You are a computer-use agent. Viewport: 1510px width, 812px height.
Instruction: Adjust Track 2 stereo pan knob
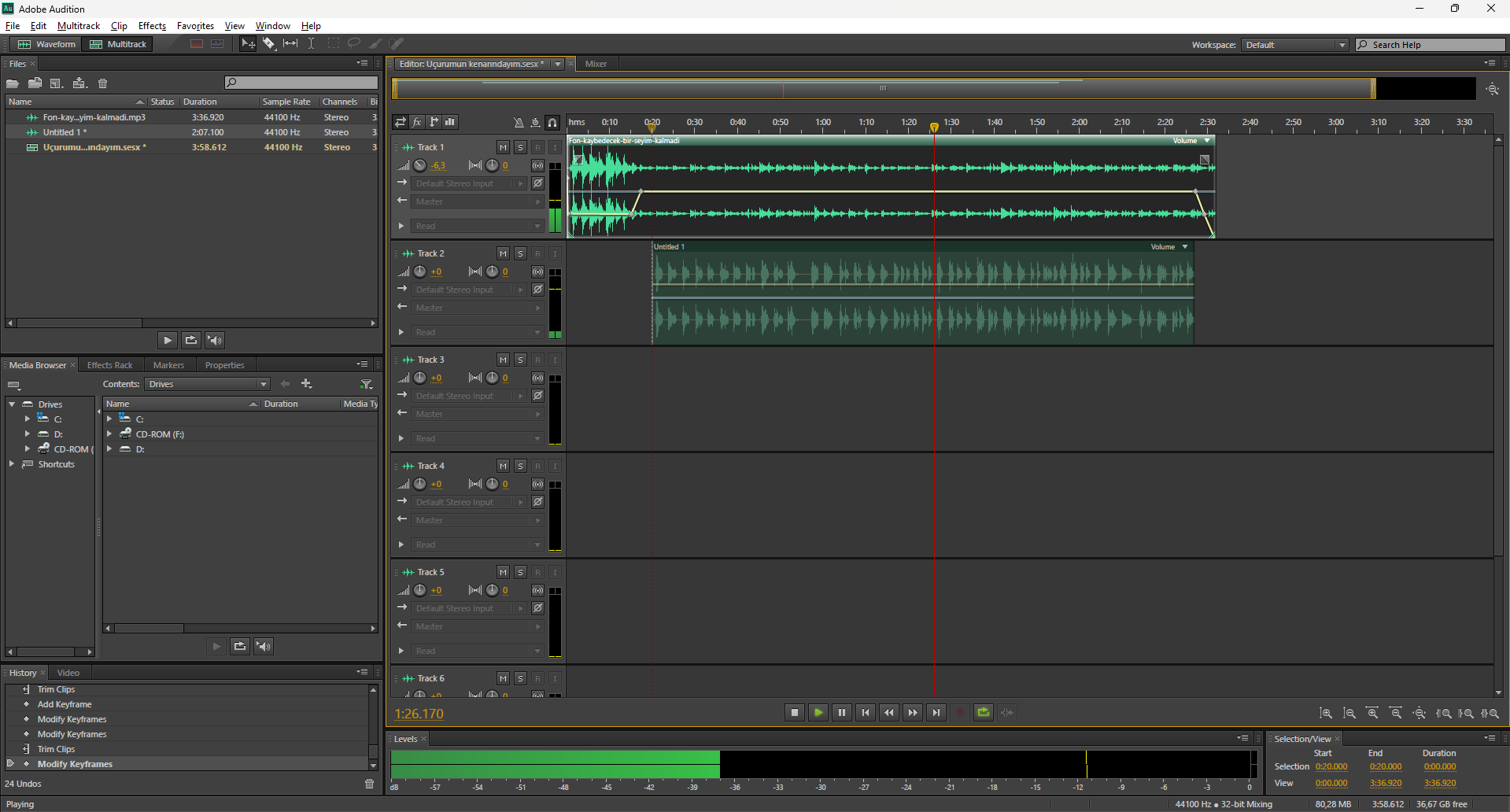pyautogui.click(x=492, y=271)
